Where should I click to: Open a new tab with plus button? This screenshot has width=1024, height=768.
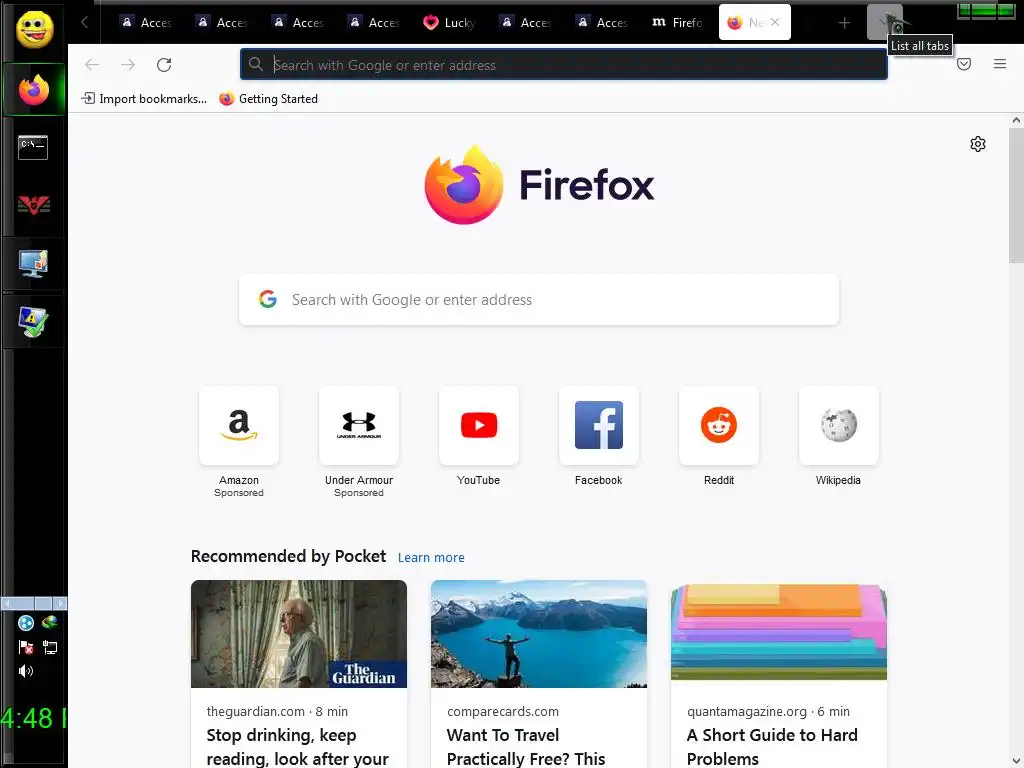[844, 23]
